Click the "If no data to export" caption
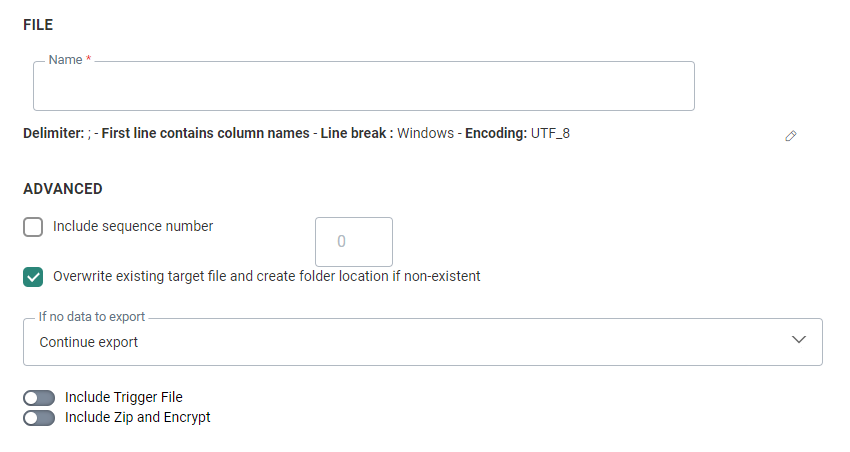Image resolution: width=850 pixels, height=452 pixels. [x=92, y=317]
